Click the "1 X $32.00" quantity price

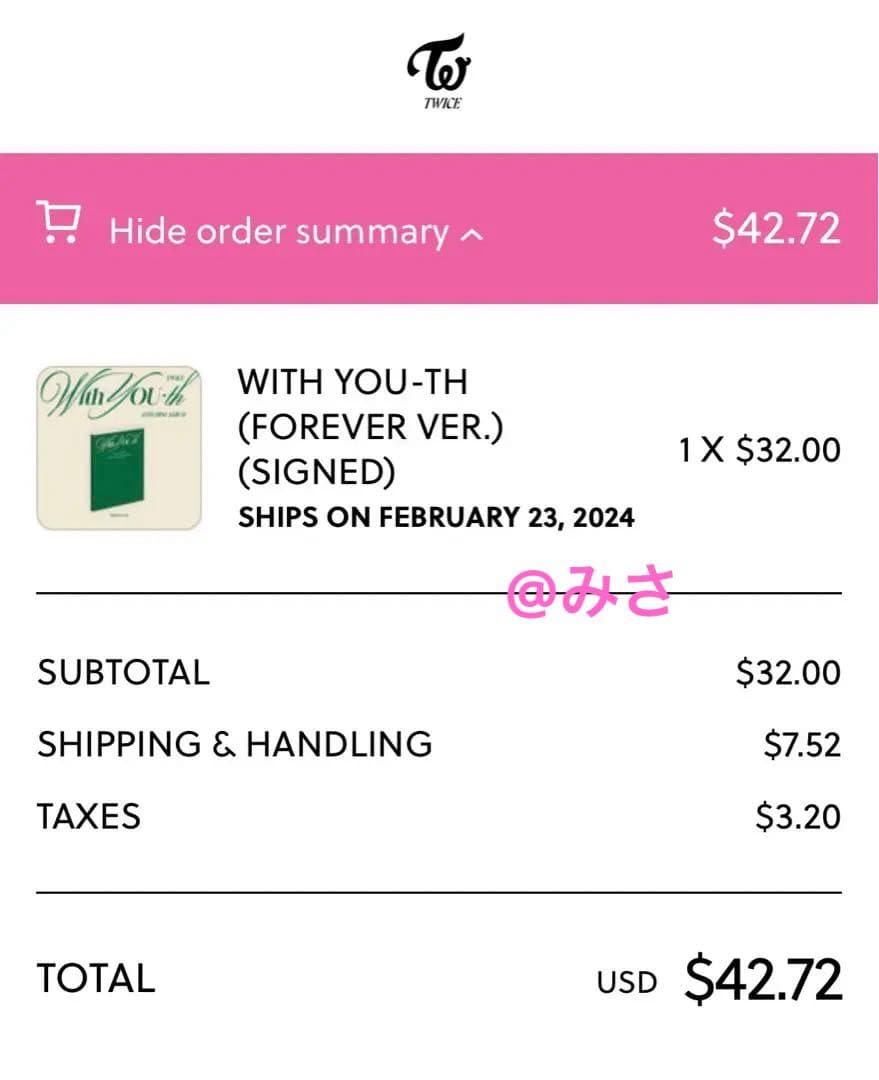tap(760, 450)
